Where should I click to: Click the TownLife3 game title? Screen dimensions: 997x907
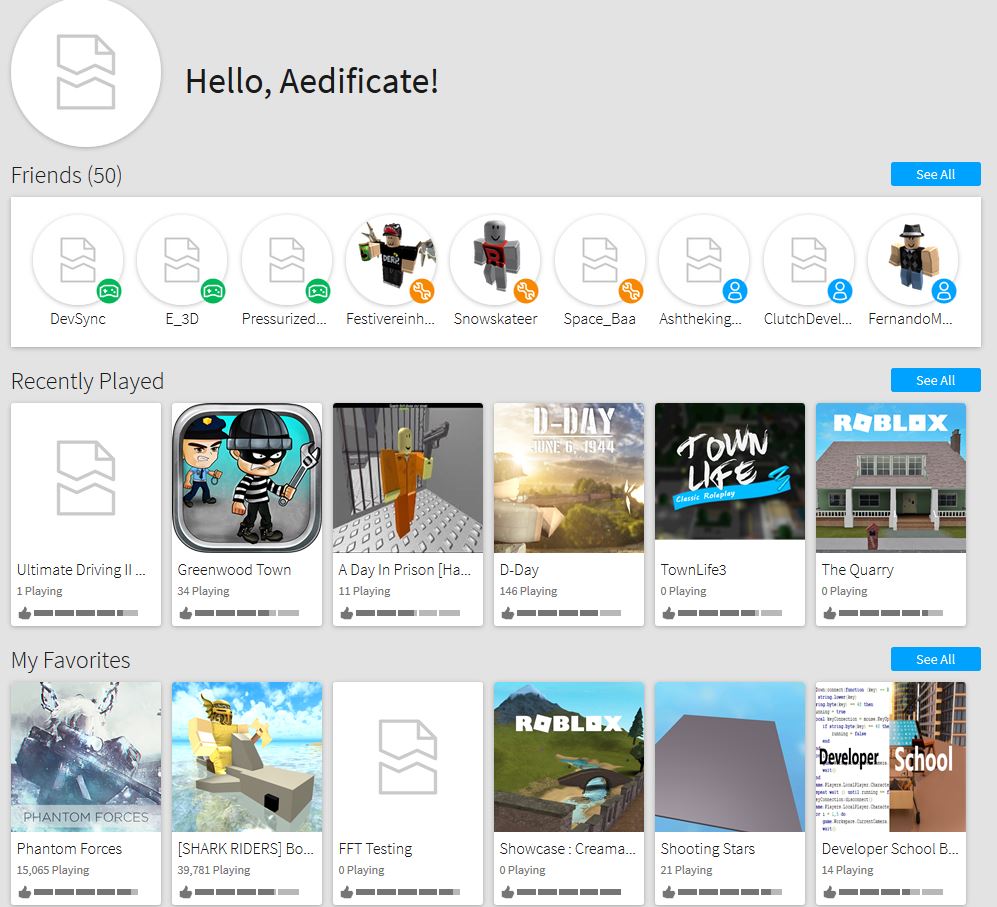coord(693,570)
